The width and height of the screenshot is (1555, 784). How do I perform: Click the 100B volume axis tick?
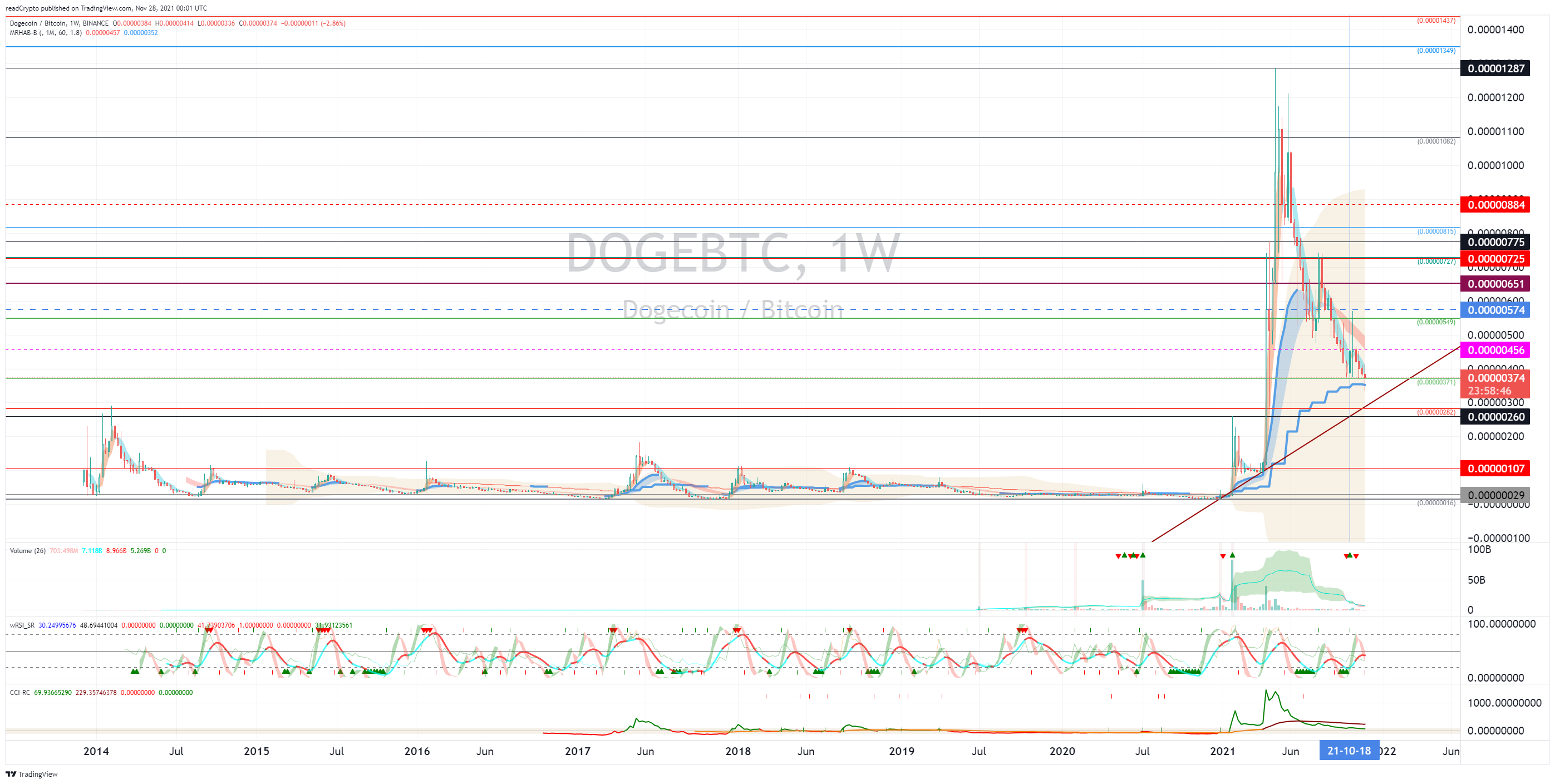1479,550
